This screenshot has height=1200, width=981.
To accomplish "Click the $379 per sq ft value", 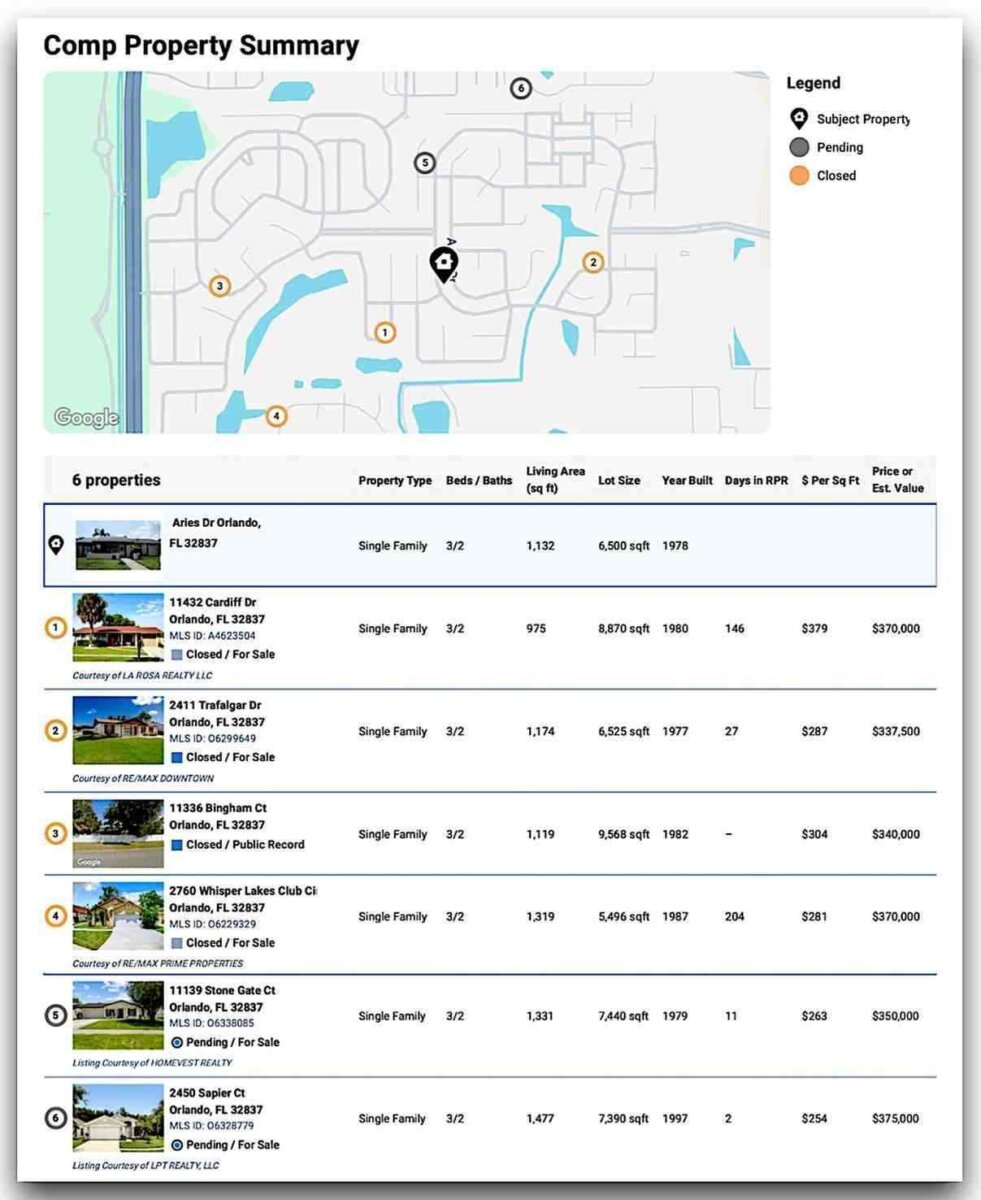I will (814, 629).
